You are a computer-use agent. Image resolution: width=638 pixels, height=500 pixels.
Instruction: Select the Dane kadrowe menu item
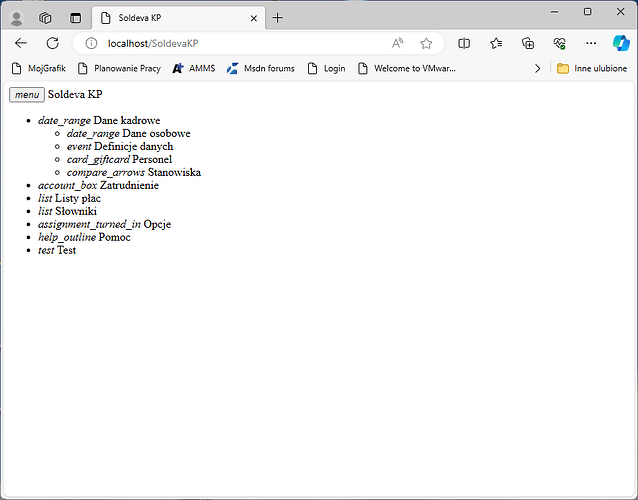click(x=126, y=120)
